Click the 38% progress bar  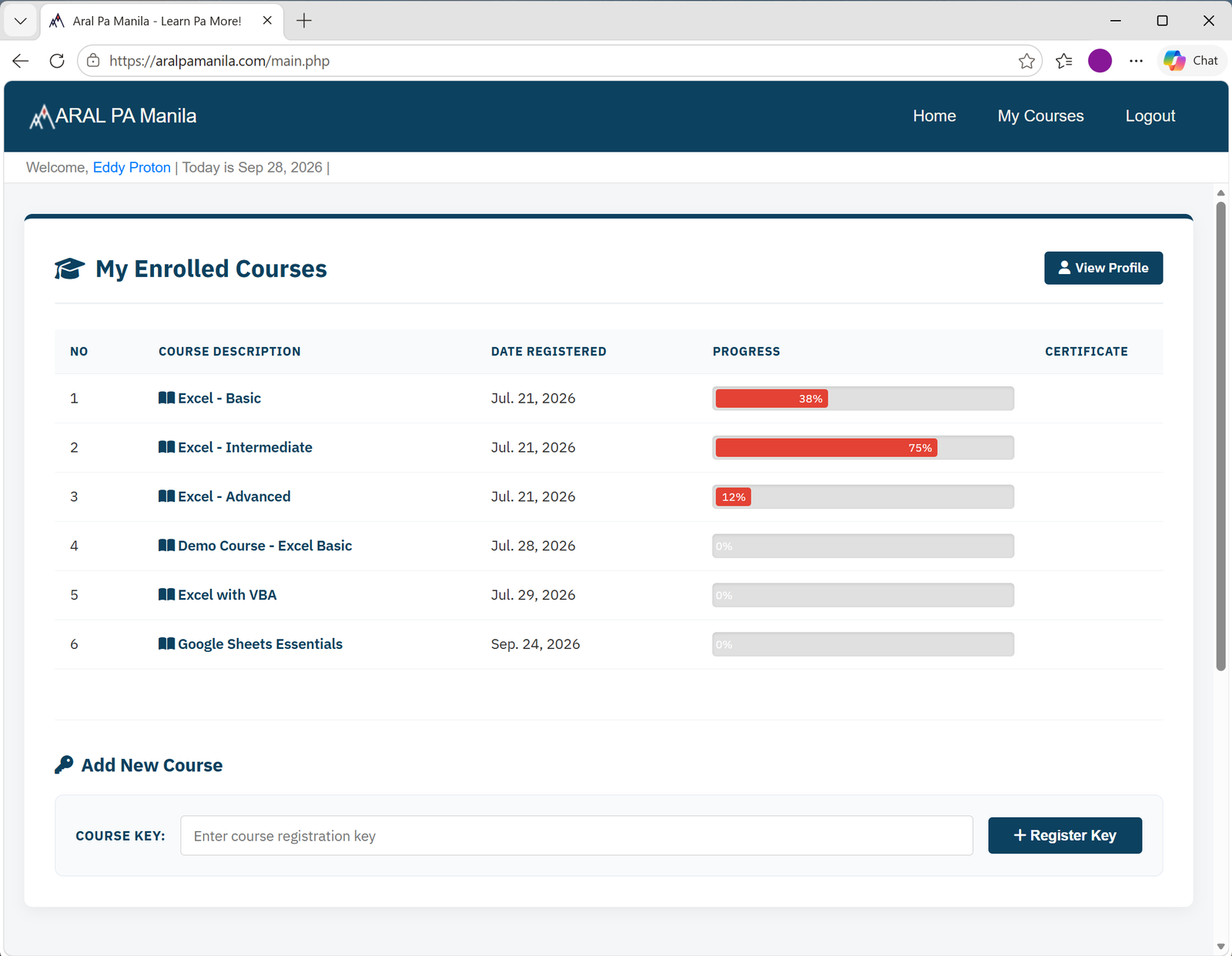863,398
